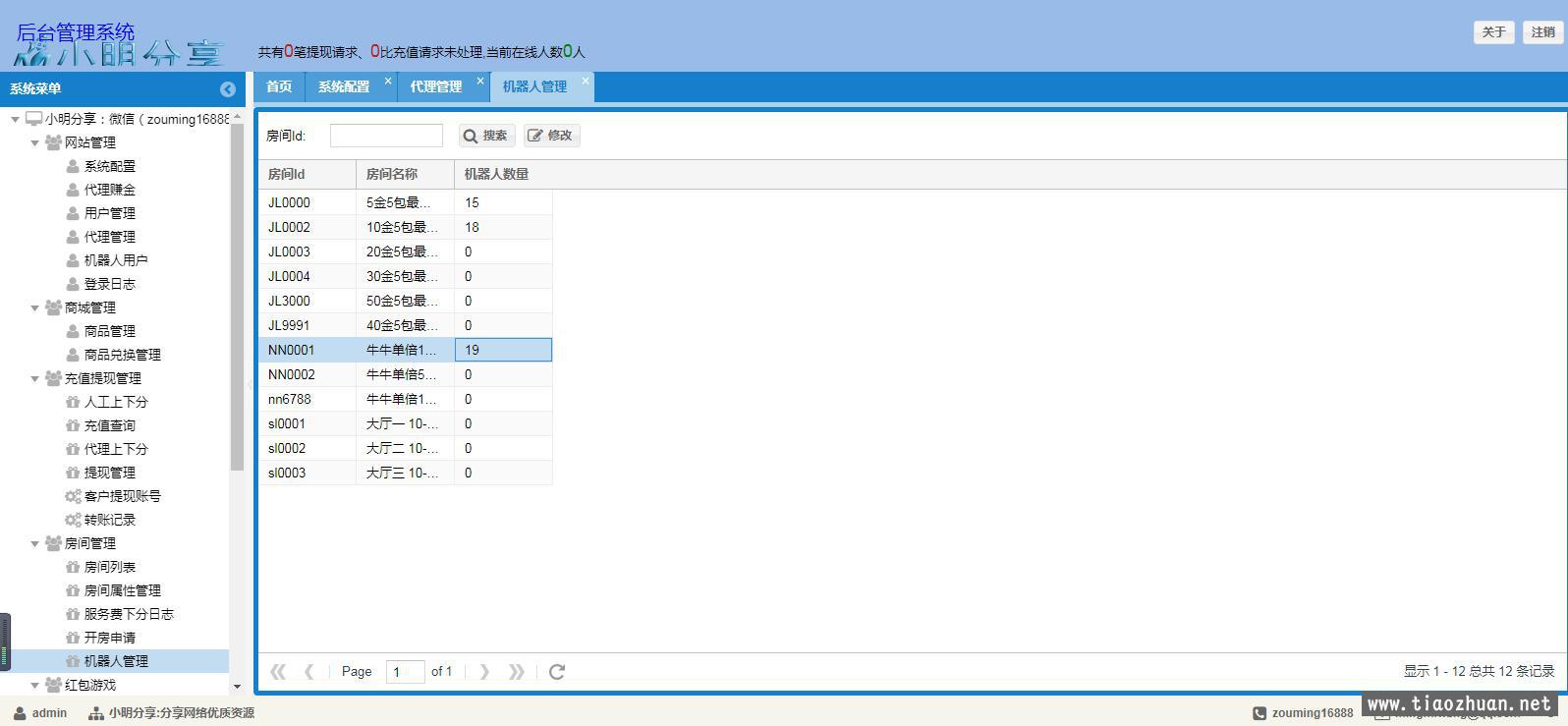Screen dimensions: 1568x726
Task: Click the gift icon beside 房间列表
Action: pos(72,567)
